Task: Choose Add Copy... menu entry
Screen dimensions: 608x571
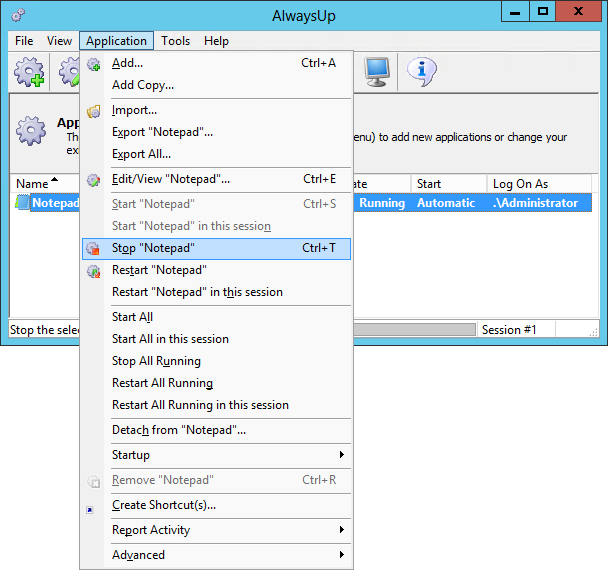Action: pyautogui.click(x=216, y=85)
